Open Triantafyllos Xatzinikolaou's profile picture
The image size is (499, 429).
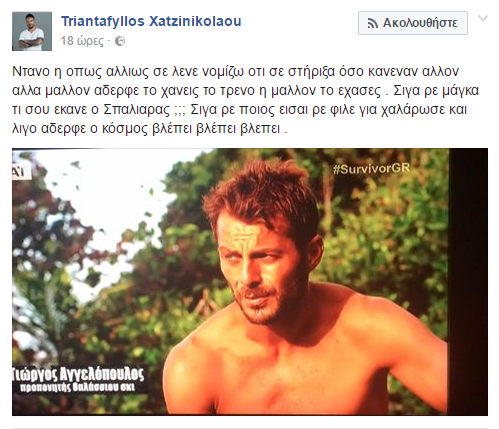(32, 31)
